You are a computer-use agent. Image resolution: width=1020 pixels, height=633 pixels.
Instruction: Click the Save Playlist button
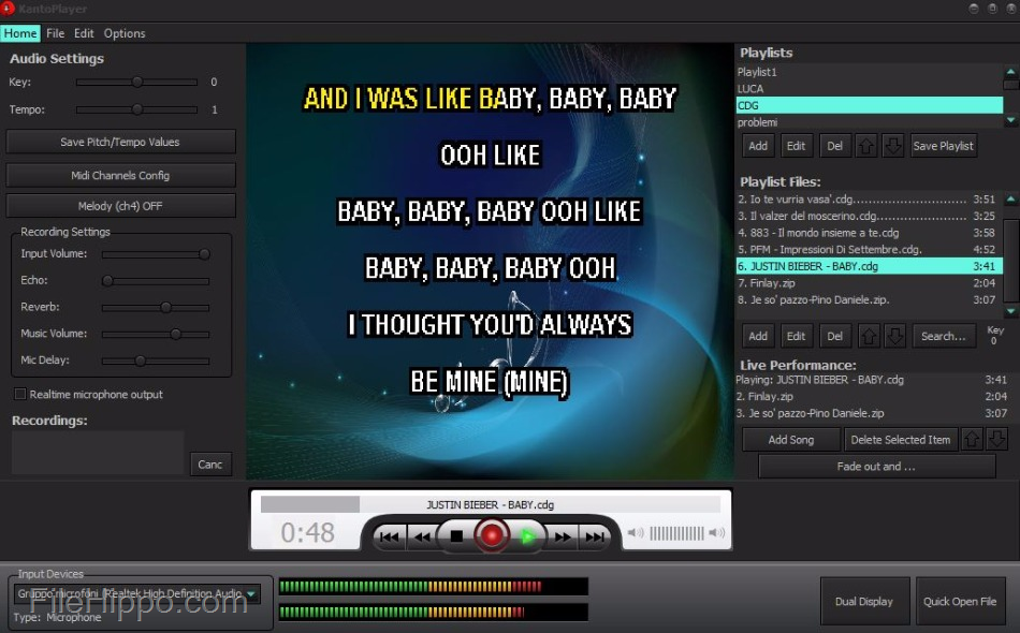point(943,146)
